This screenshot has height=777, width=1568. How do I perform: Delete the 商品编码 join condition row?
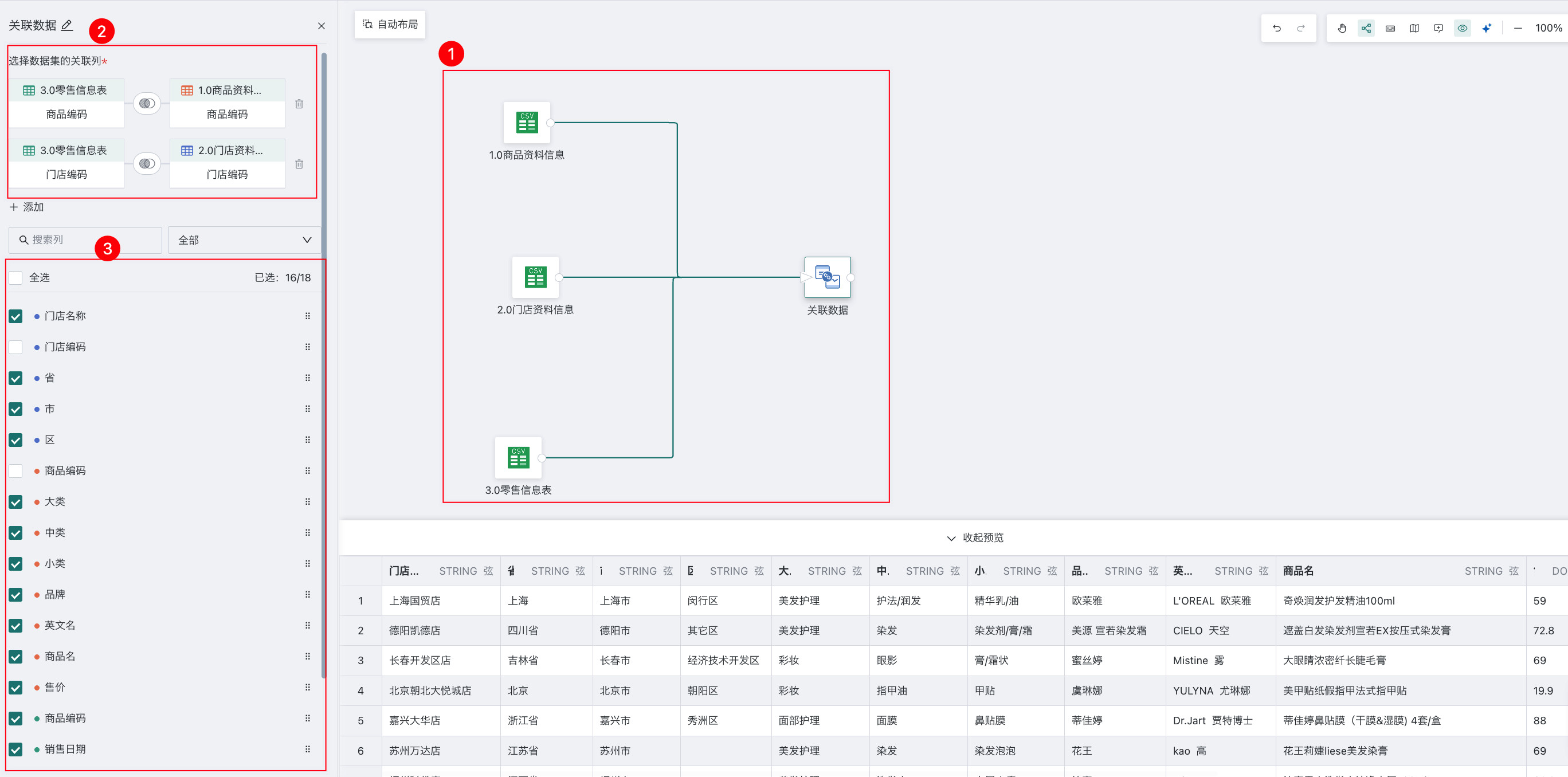[299, 104]
